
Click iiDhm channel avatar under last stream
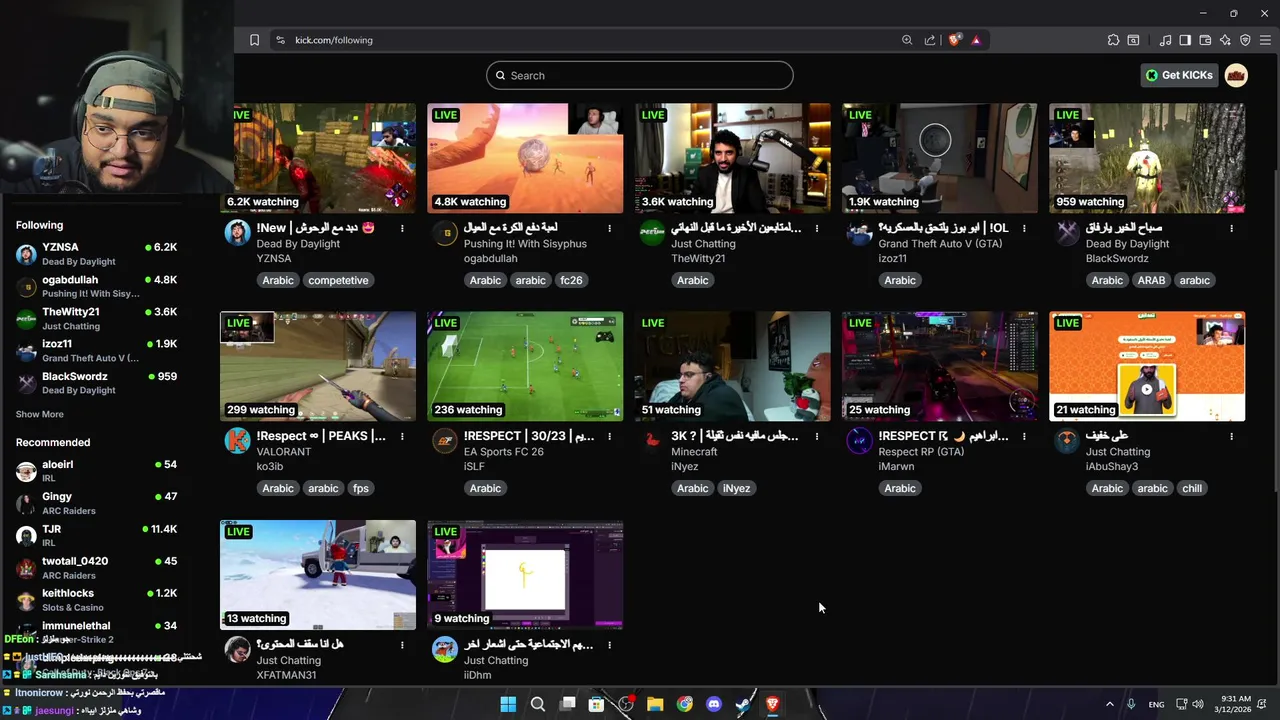click(x=444, y=649)
